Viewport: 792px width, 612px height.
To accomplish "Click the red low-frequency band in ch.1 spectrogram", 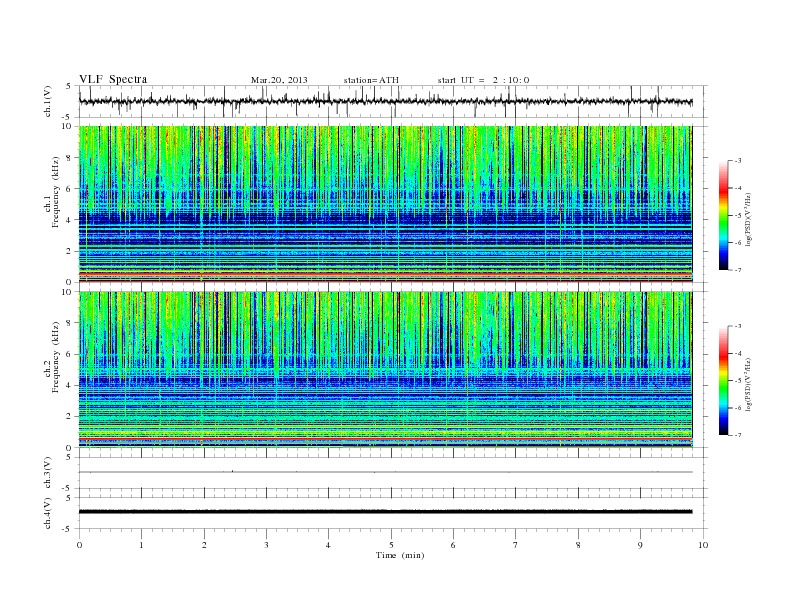I will pyautogui.click(x=385, y=274).
